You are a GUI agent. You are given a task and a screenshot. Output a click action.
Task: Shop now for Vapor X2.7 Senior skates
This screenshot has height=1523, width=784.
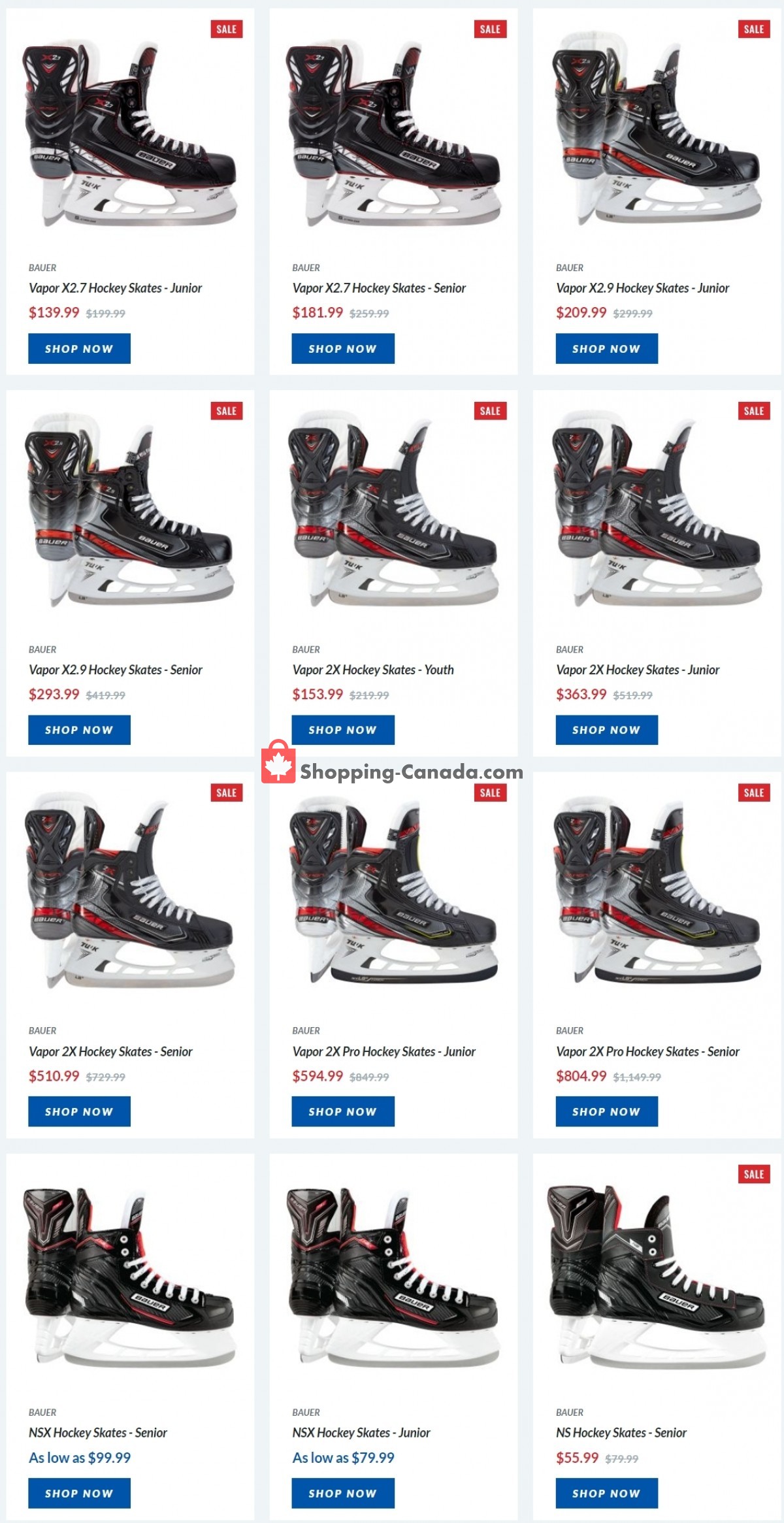(343, 348)
